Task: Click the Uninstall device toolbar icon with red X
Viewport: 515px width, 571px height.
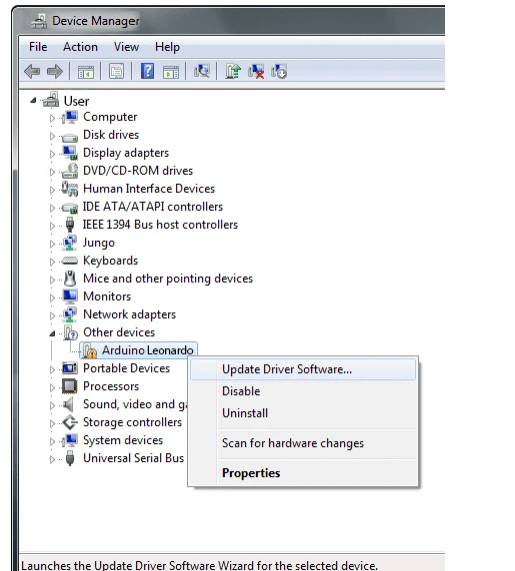Action: click(x=256, y=71)
